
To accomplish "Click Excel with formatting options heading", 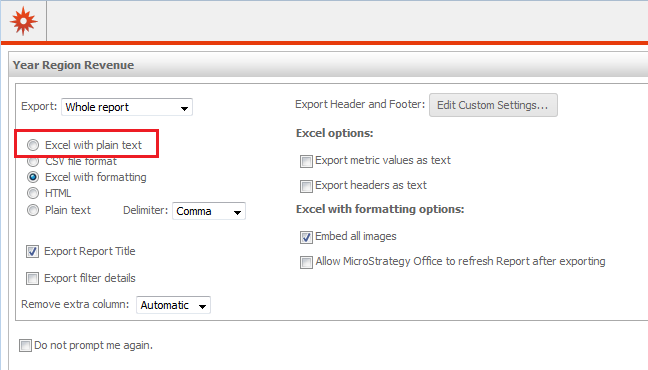I will coord(380,209).
